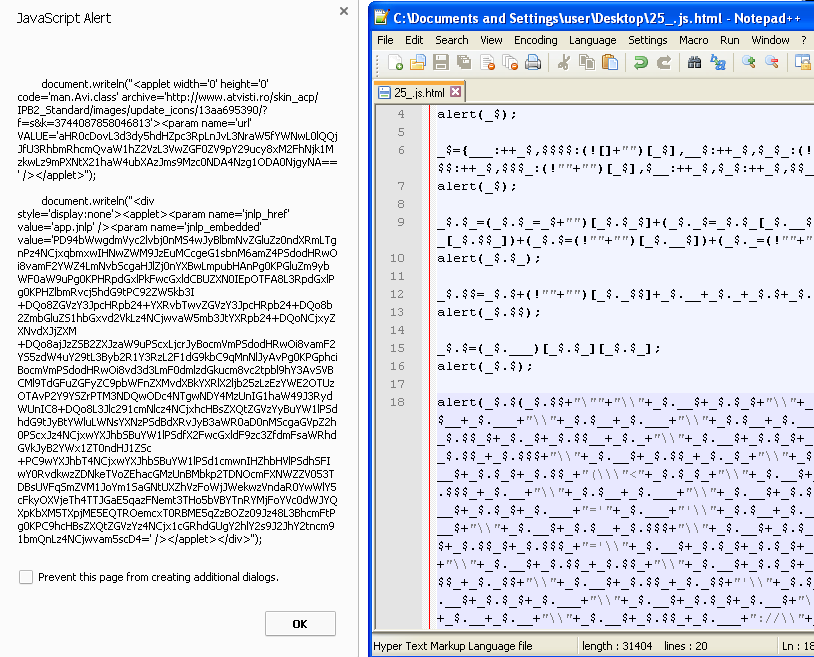814x657 pixels.
Task: Open the Encoding menu
Action: 536,40
